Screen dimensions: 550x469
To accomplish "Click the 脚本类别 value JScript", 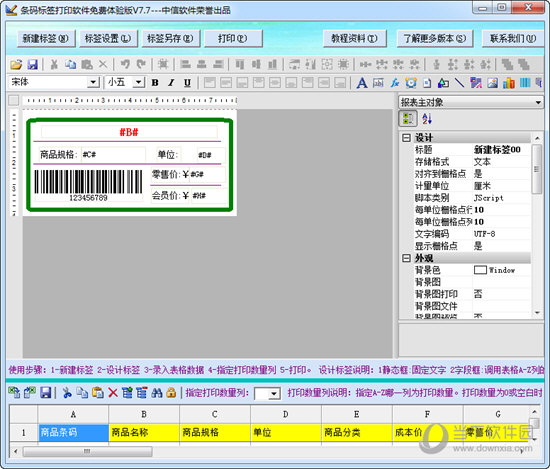I will pos(502,198).
